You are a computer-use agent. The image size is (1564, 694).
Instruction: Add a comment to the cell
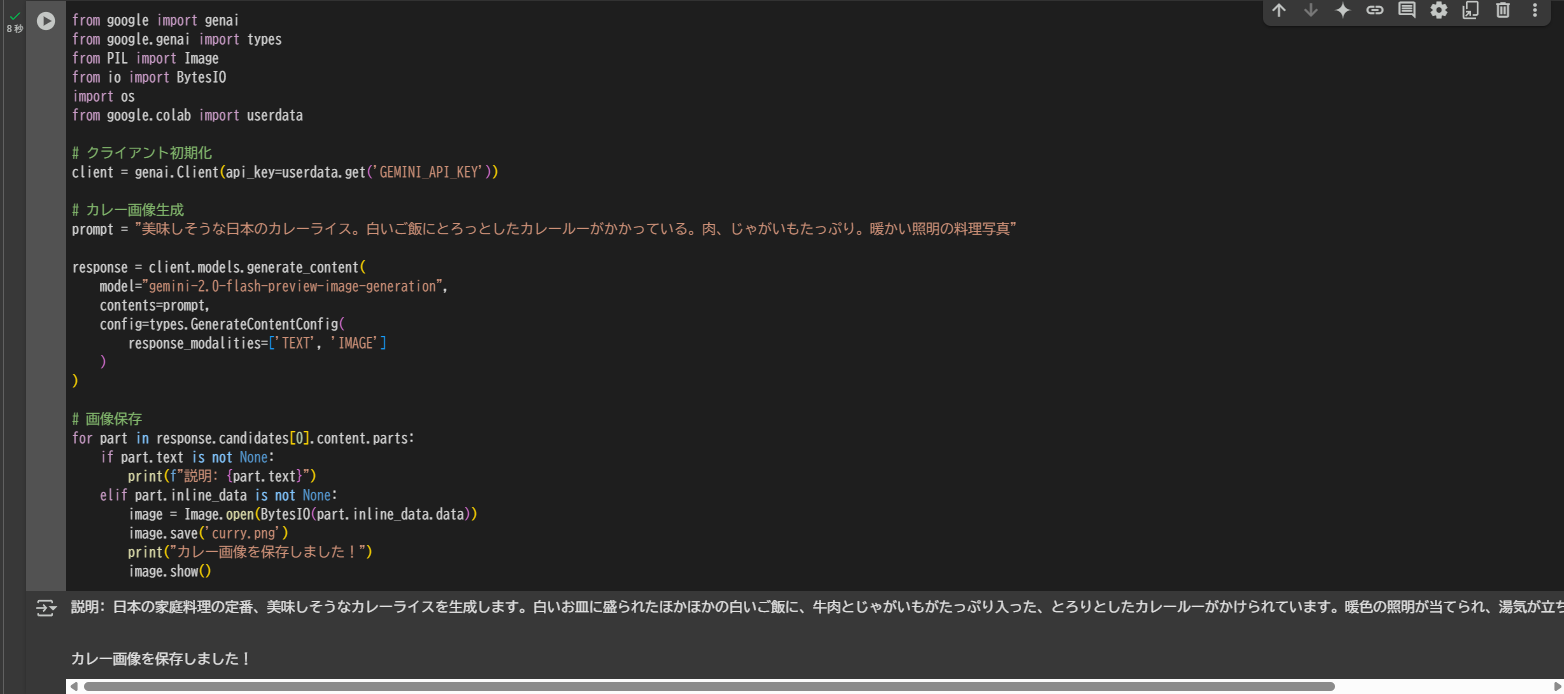tap(1407, 11)
